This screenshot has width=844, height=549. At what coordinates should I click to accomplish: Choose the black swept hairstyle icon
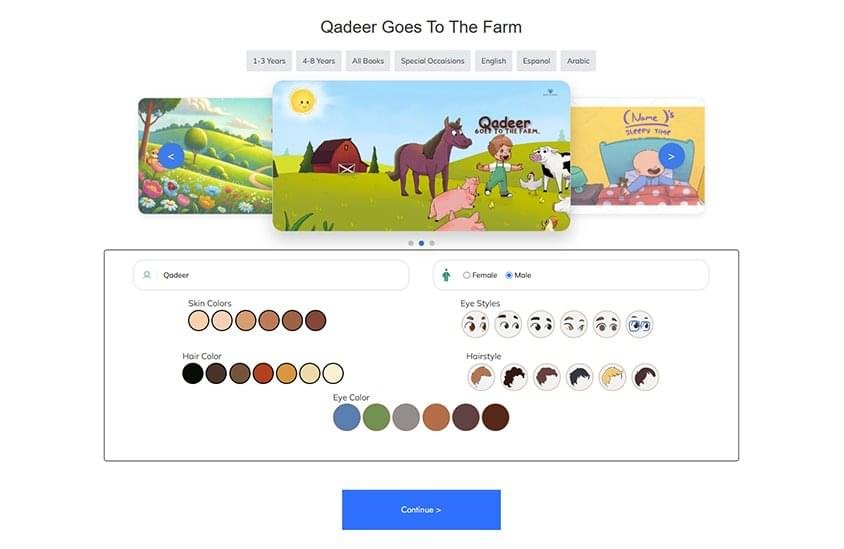pyautogui.click(x=579, y=377)
